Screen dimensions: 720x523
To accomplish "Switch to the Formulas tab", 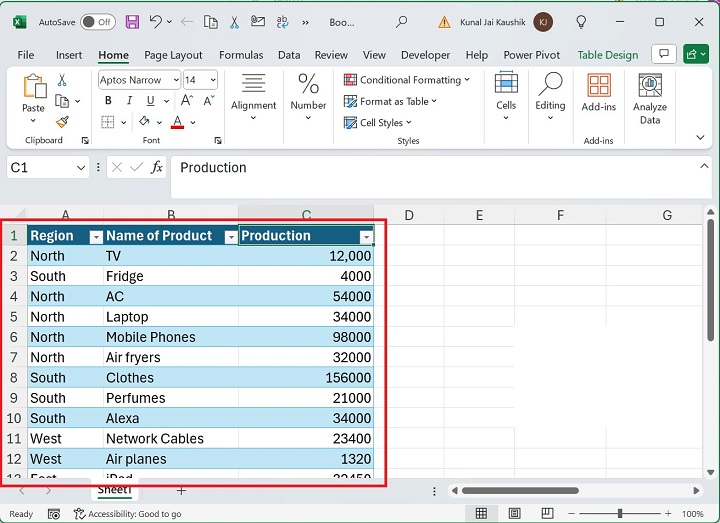I will point(241,55).
